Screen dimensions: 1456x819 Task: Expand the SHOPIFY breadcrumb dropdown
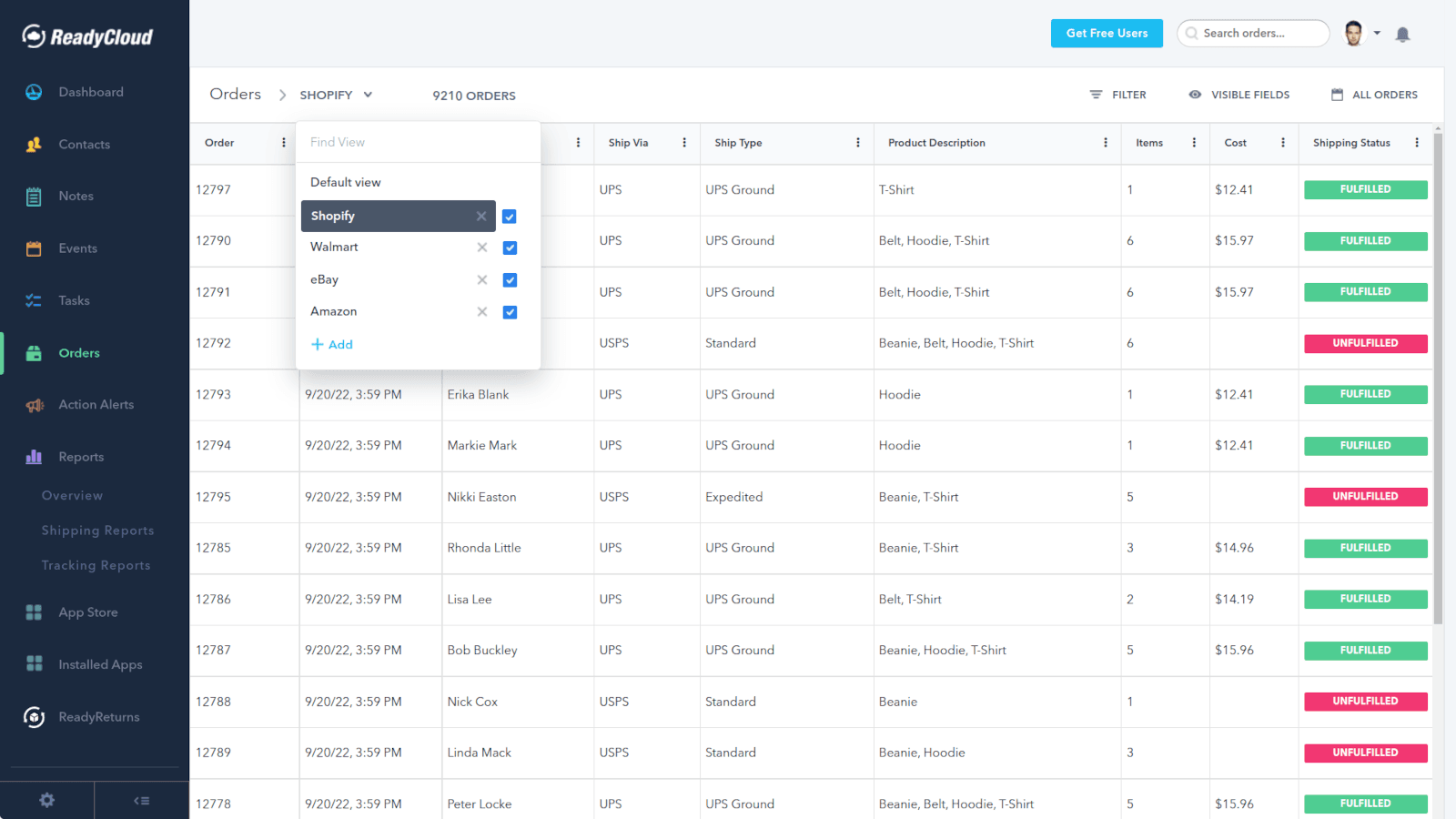[368, 94]
